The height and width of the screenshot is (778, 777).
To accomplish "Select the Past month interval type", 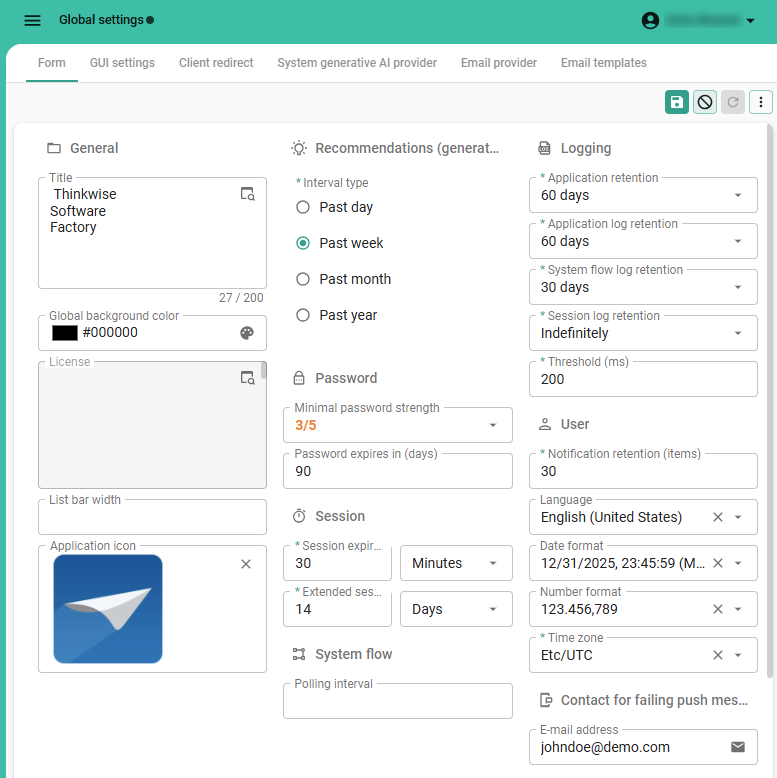I will [303, 279].
